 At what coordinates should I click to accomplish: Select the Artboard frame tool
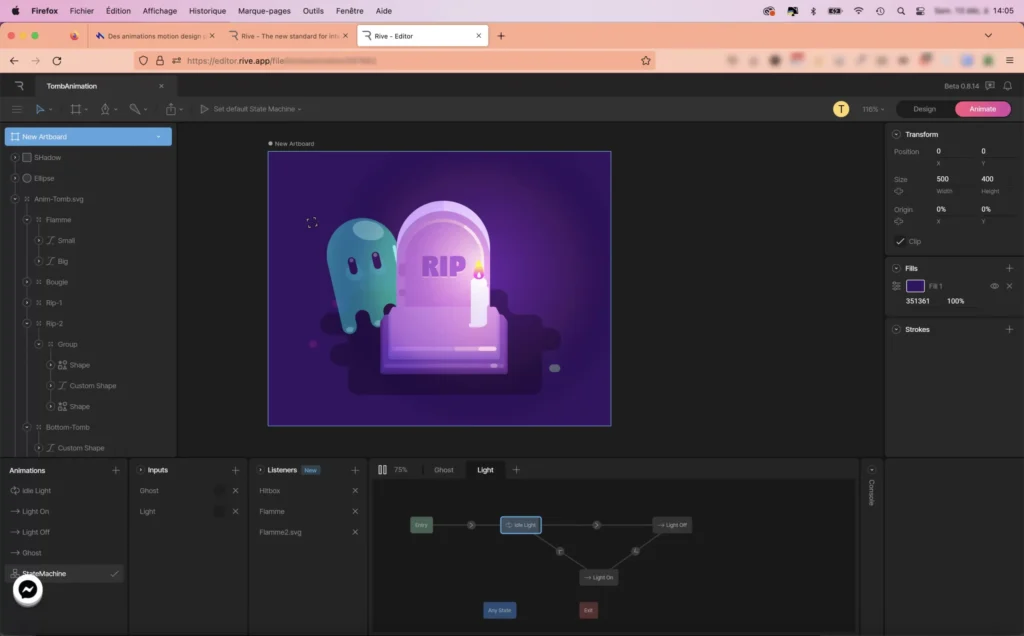[x=75, y=109]
